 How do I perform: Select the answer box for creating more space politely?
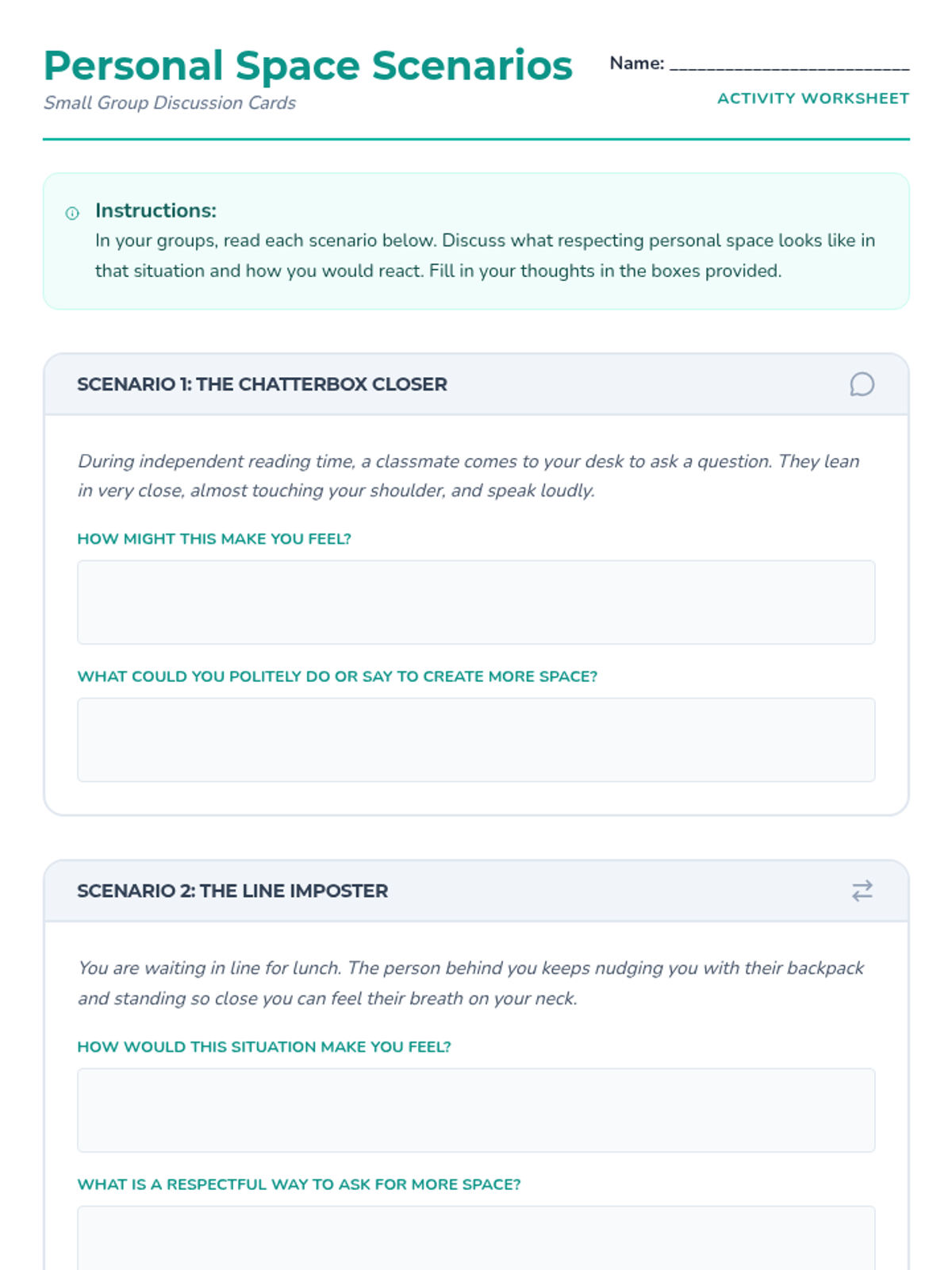click(476, 740)
